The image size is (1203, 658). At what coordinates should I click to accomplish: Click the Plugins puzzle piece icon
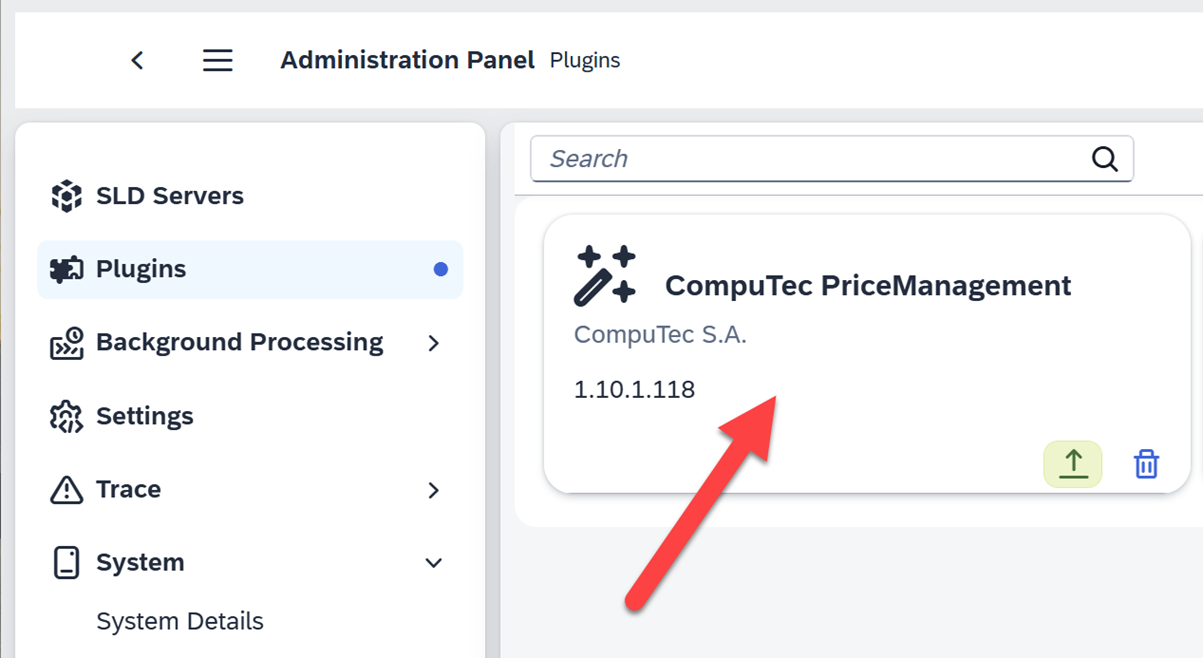(x=66, y=269)
